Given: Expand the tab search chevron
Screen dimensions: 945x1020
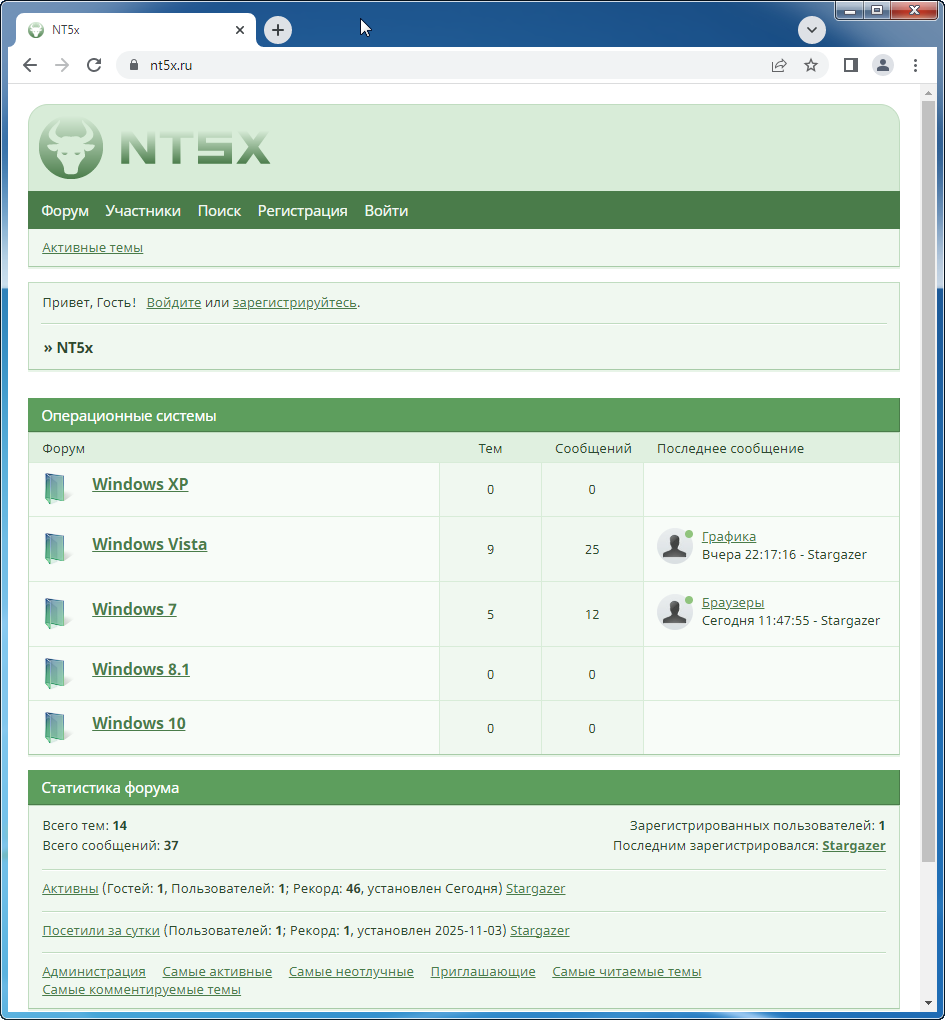Looking at the screenshot, I should tap(811, 30).
